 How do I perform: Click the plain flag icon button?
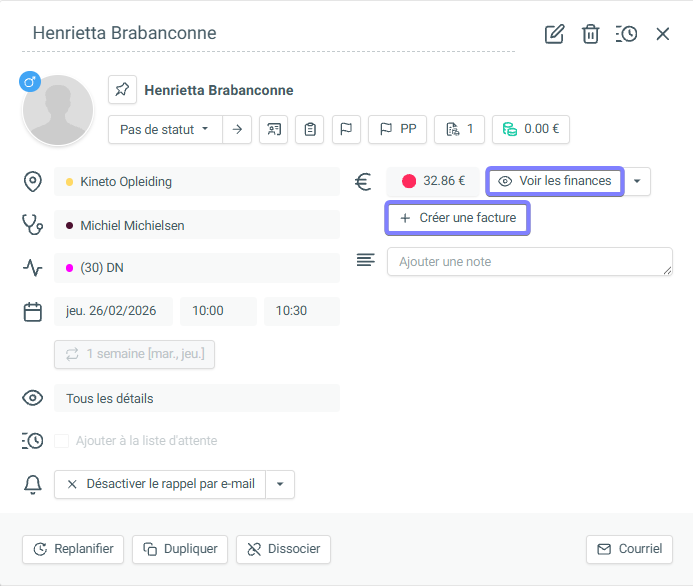pyautogui.click(x=346, y=129)
